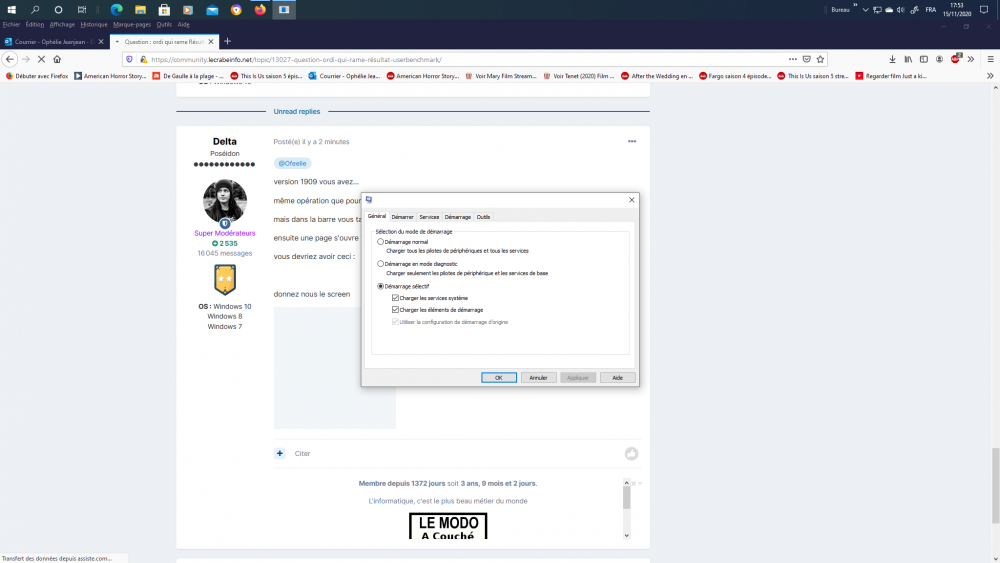Launch Microsoft Edge from the taskbar
1000x563 pixels.
point(117,10)
